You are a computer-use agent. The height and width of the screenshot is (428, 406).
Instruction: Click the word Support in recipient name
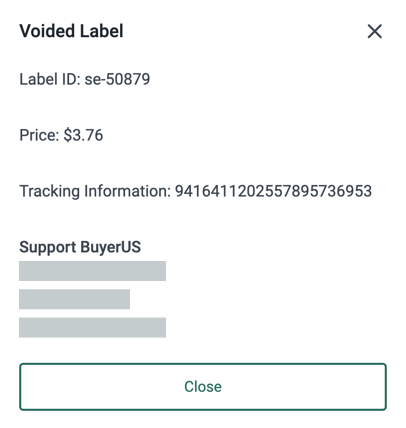tap(48, 247)
